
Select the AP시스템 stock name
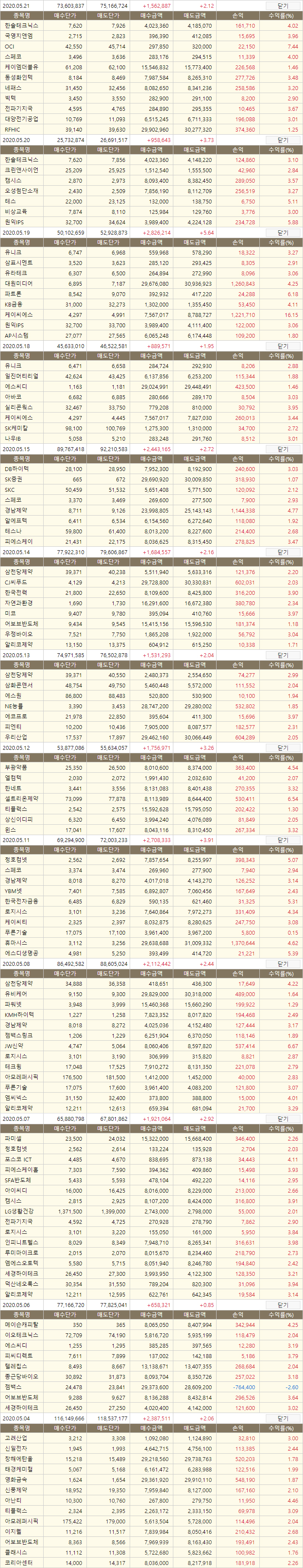17,335
